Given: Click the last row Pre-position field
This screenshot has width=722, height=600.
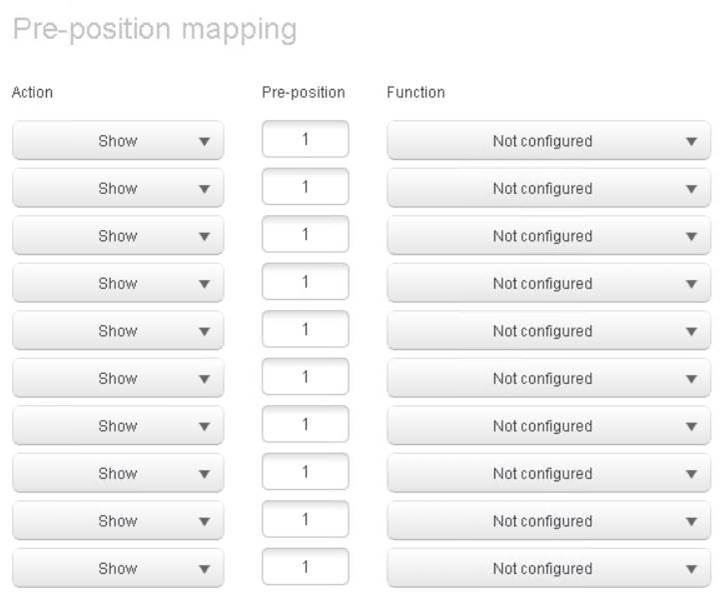Looking at the screenshot, I should pos(305,567).
